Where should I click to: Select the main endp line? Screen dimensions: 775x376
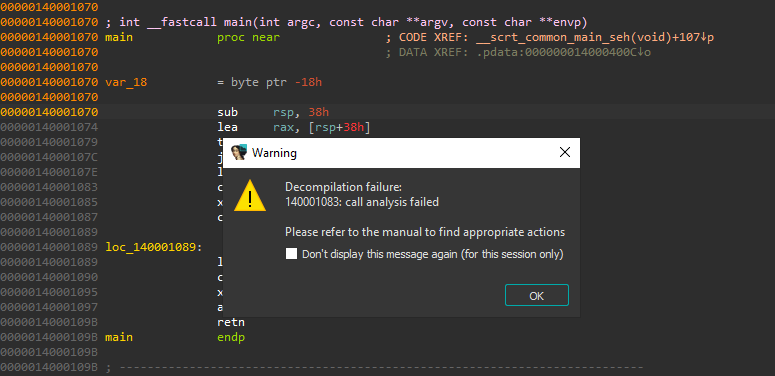coord(175,337)
